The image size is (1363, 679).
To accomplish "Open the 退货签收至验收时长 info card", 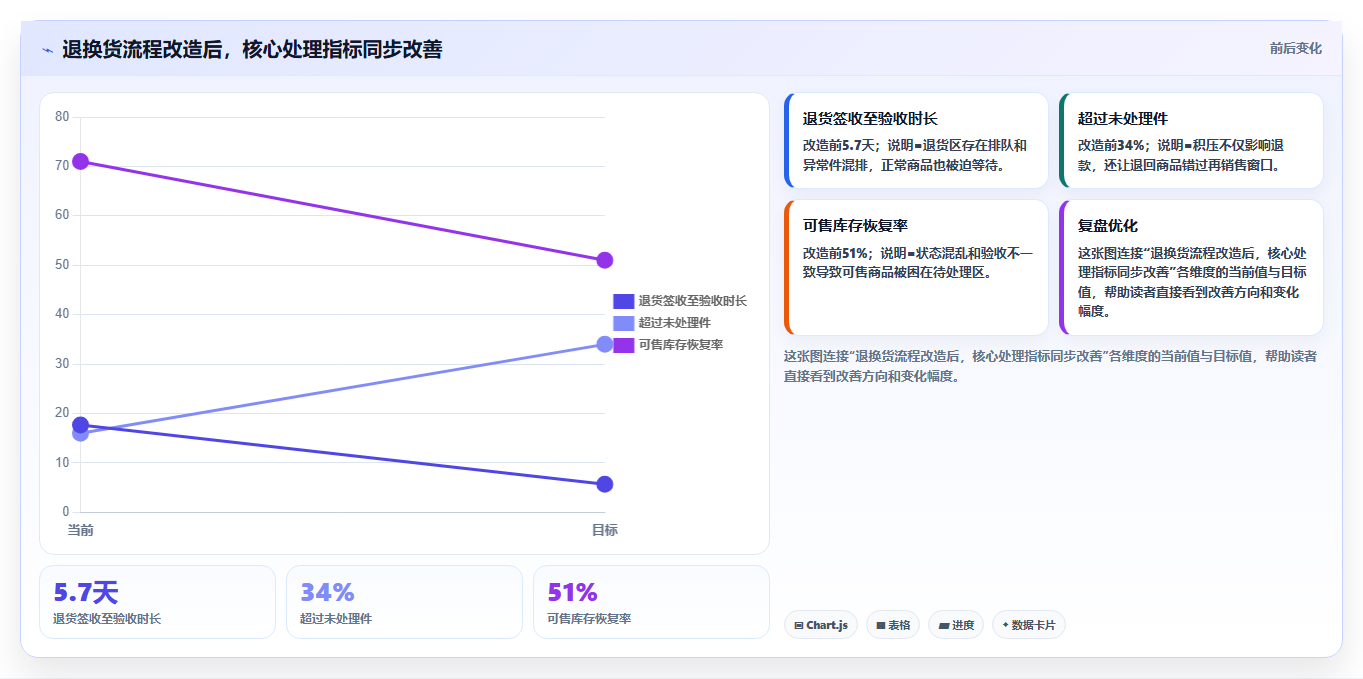I will click(x=916, y=141).
